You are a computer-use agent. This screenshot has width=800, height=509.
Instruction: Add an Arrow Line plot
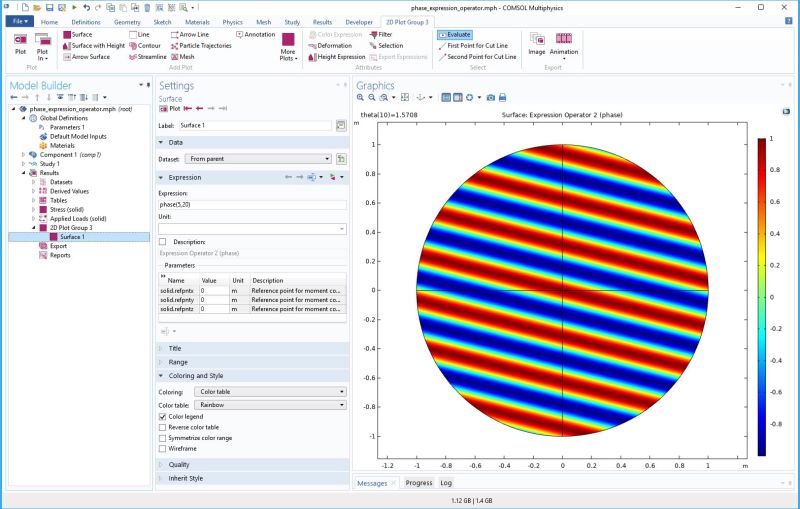(190, 35)
